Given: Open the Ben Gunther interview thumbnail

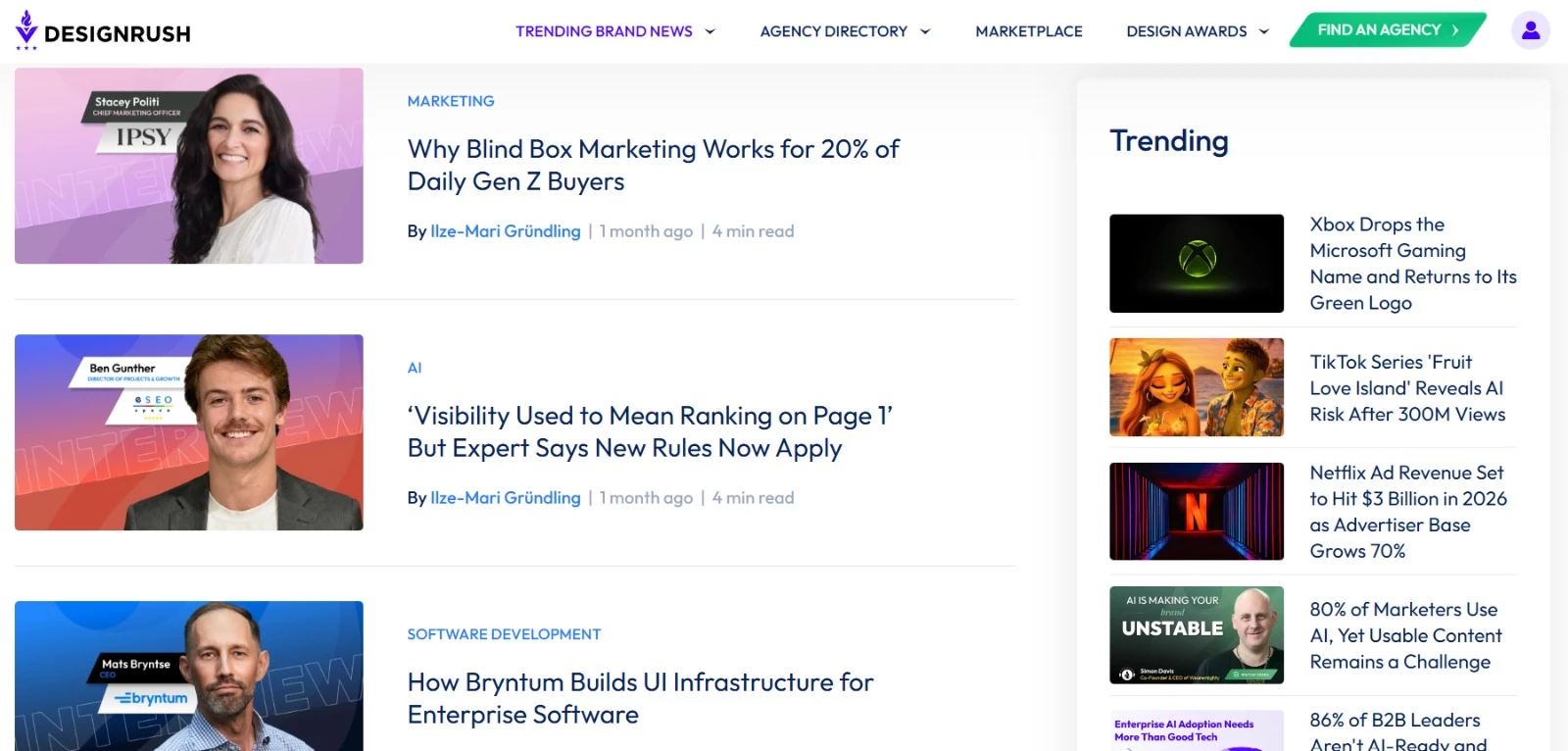Looking at the screenshot, I should (x=189, y=432).
